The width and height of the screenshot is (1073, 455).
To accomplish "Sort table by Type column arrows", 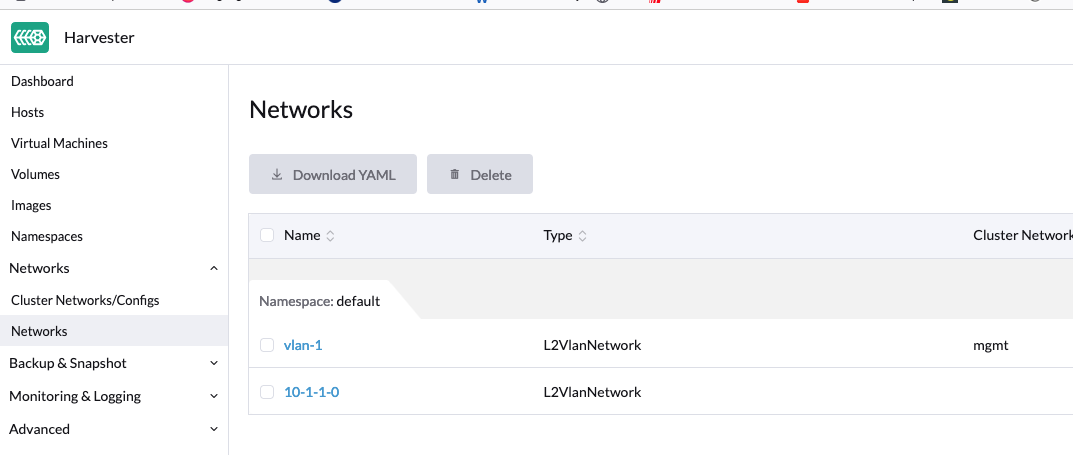I will click(582, 236).
